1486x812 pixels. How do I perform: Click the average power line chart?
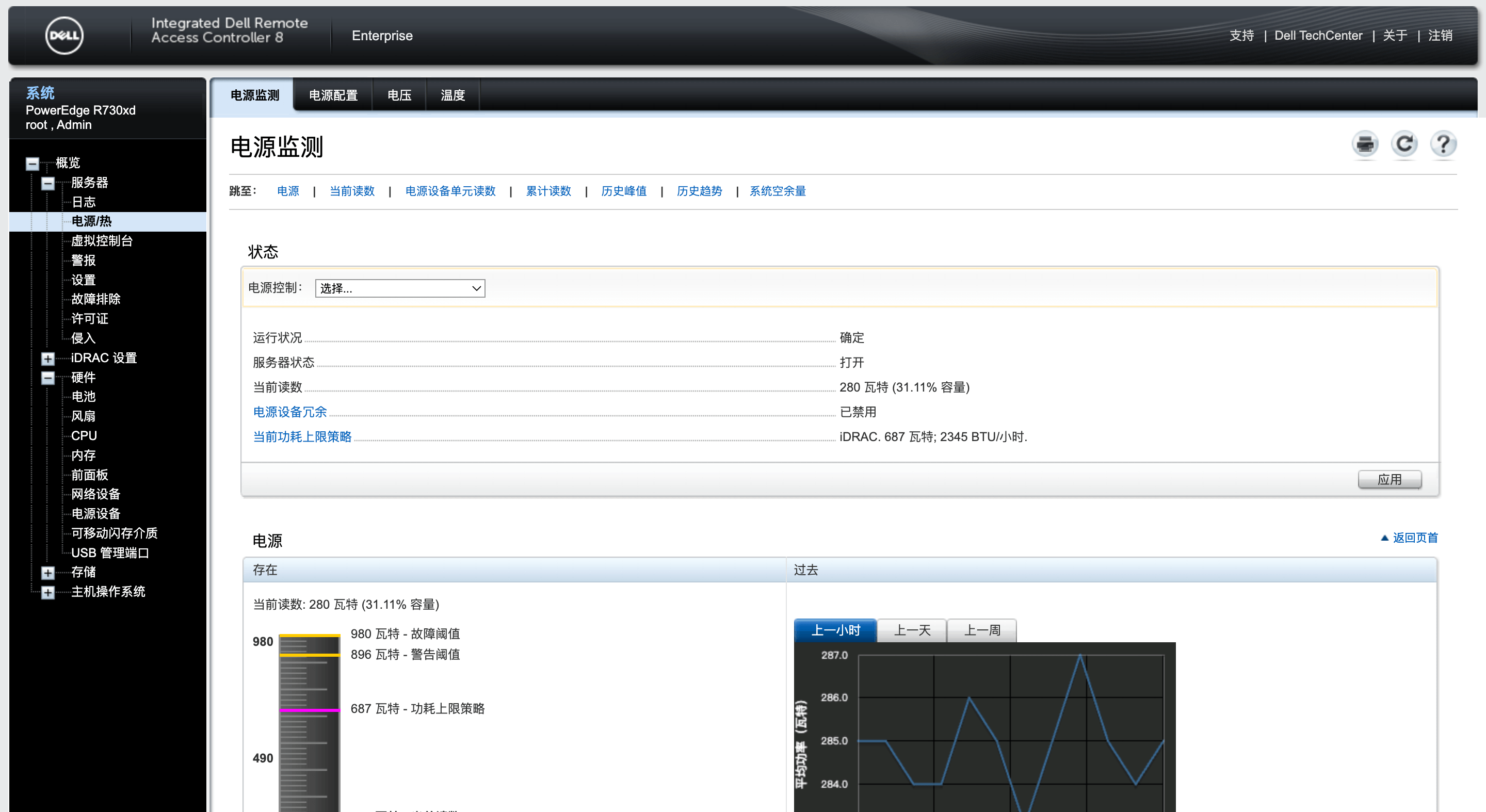tap(984, 727)
